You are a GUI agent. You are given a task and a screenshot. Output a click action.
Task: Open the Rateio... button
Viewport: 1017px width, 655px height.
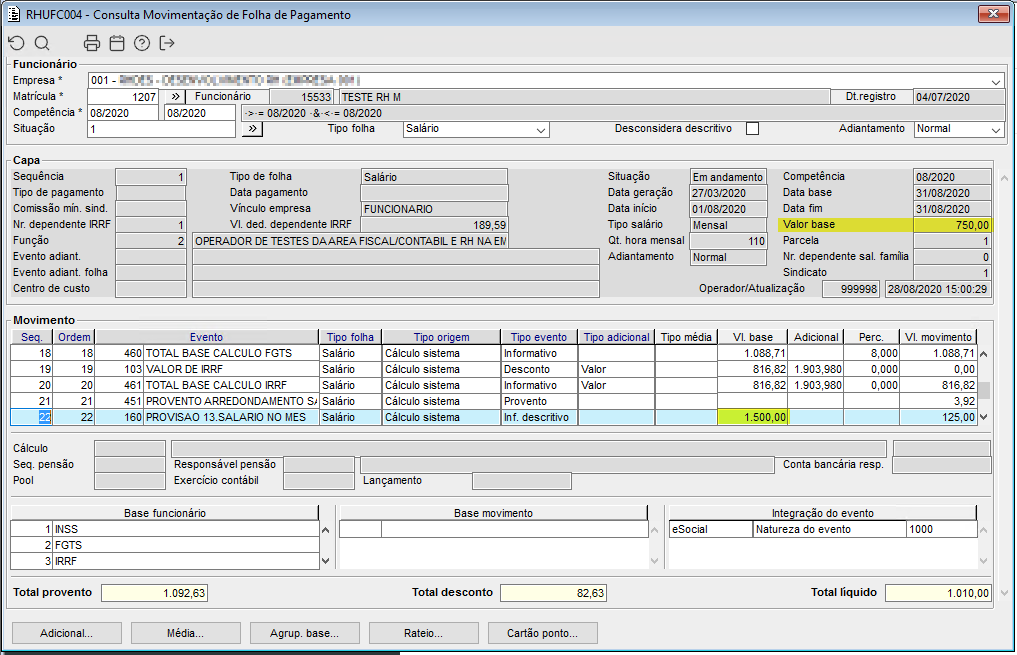(424, 633)
